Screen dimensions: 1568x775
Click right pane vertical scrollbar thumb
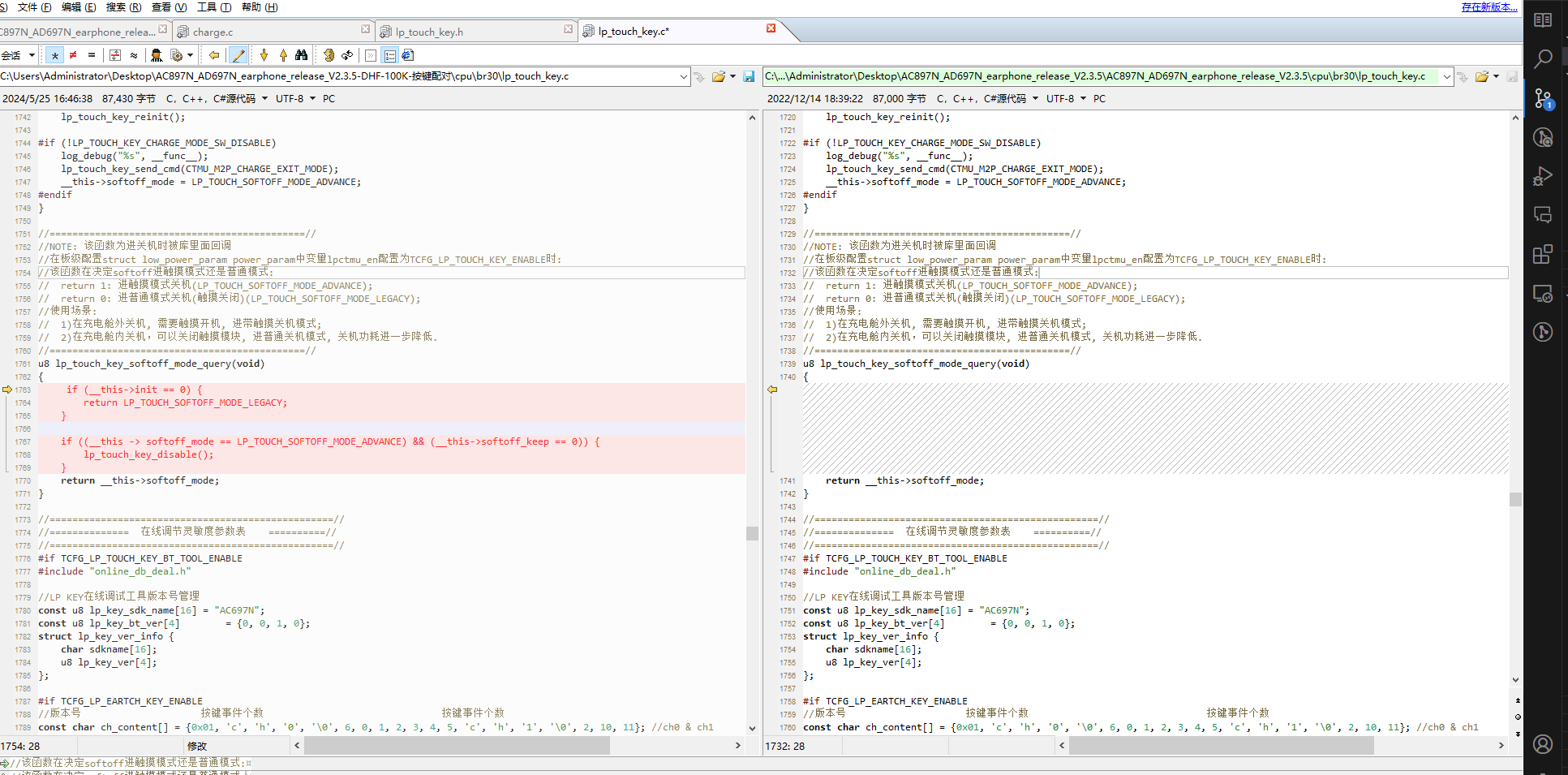[x=1515, y=499]
